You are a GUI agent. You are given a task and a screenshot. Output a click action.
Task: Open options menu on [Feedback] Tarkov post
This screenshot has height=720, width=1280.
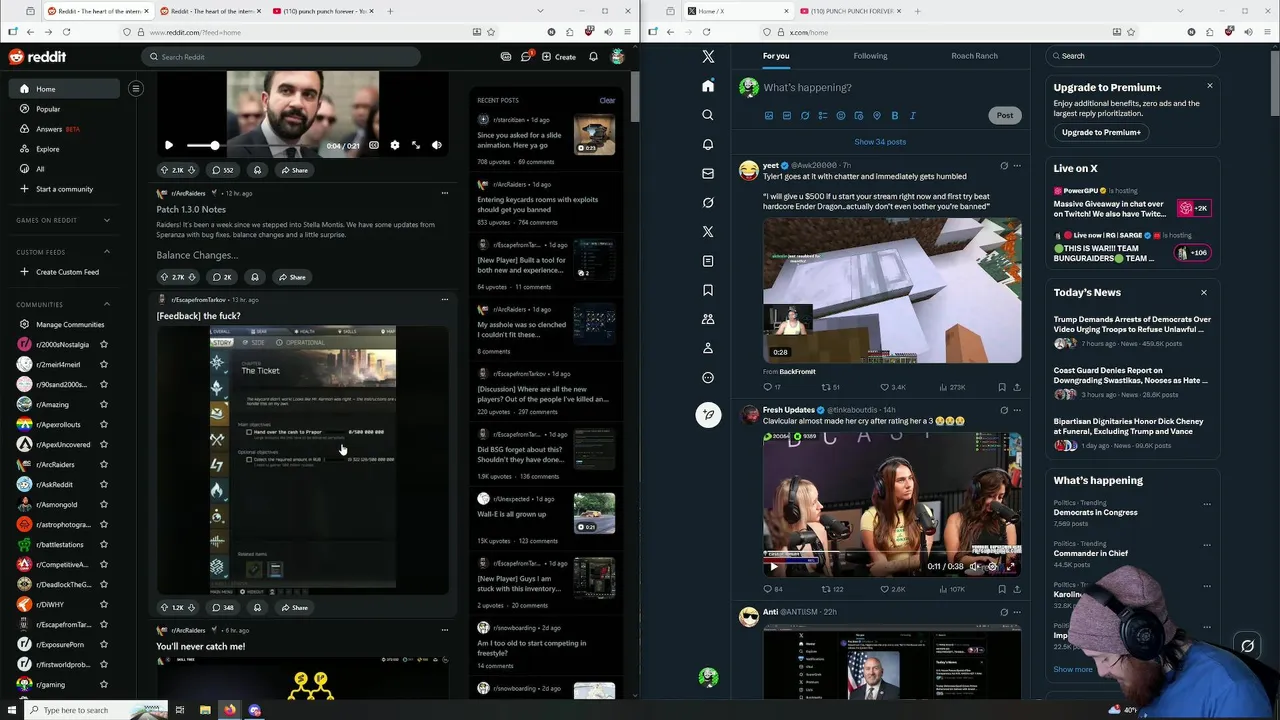click(x=445, y=299)
